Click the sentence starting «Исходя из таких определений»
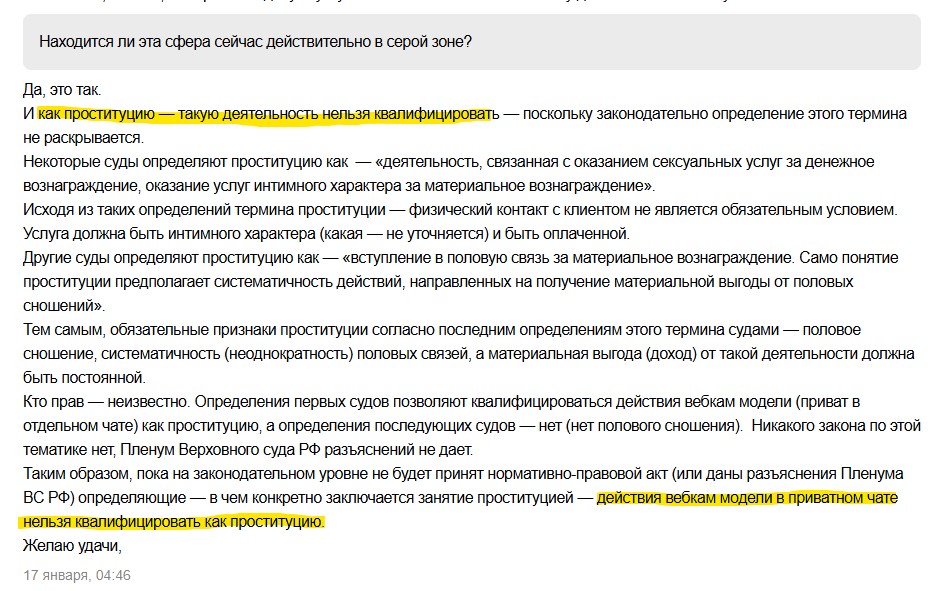The width and height of the screenshot is (933, 591). 460,209
